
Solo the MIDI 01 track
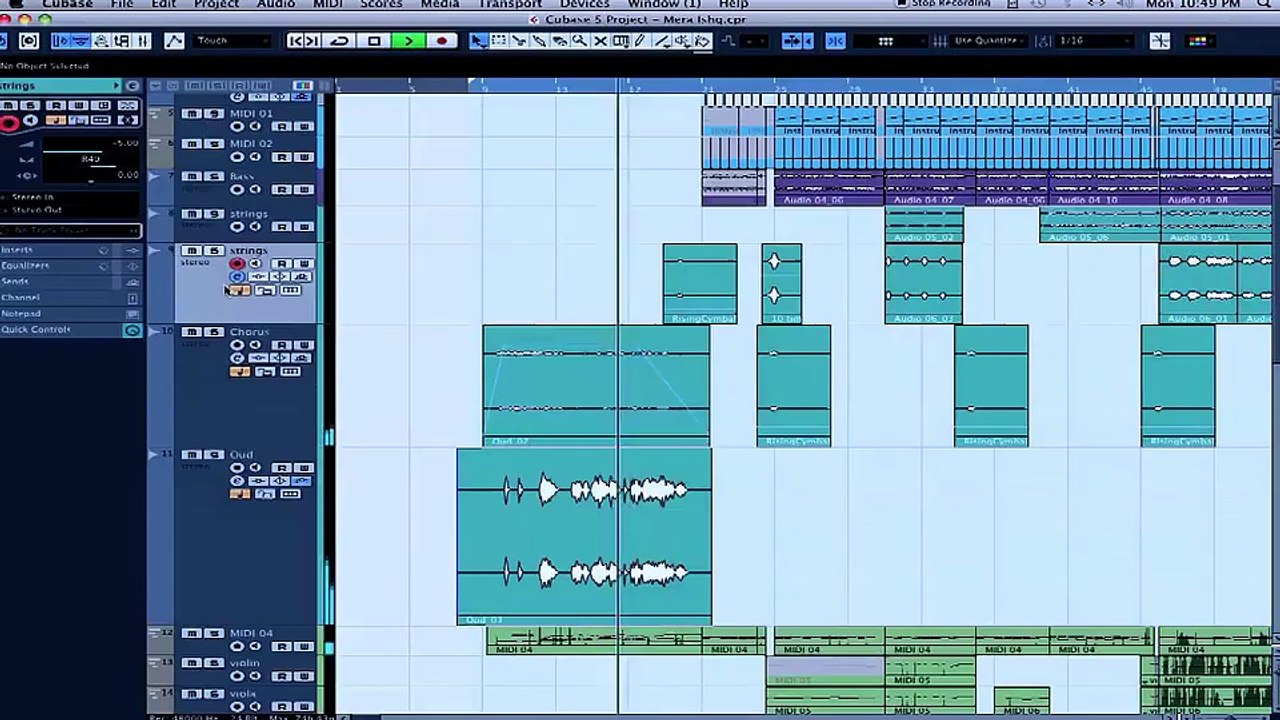click(213, 114)
